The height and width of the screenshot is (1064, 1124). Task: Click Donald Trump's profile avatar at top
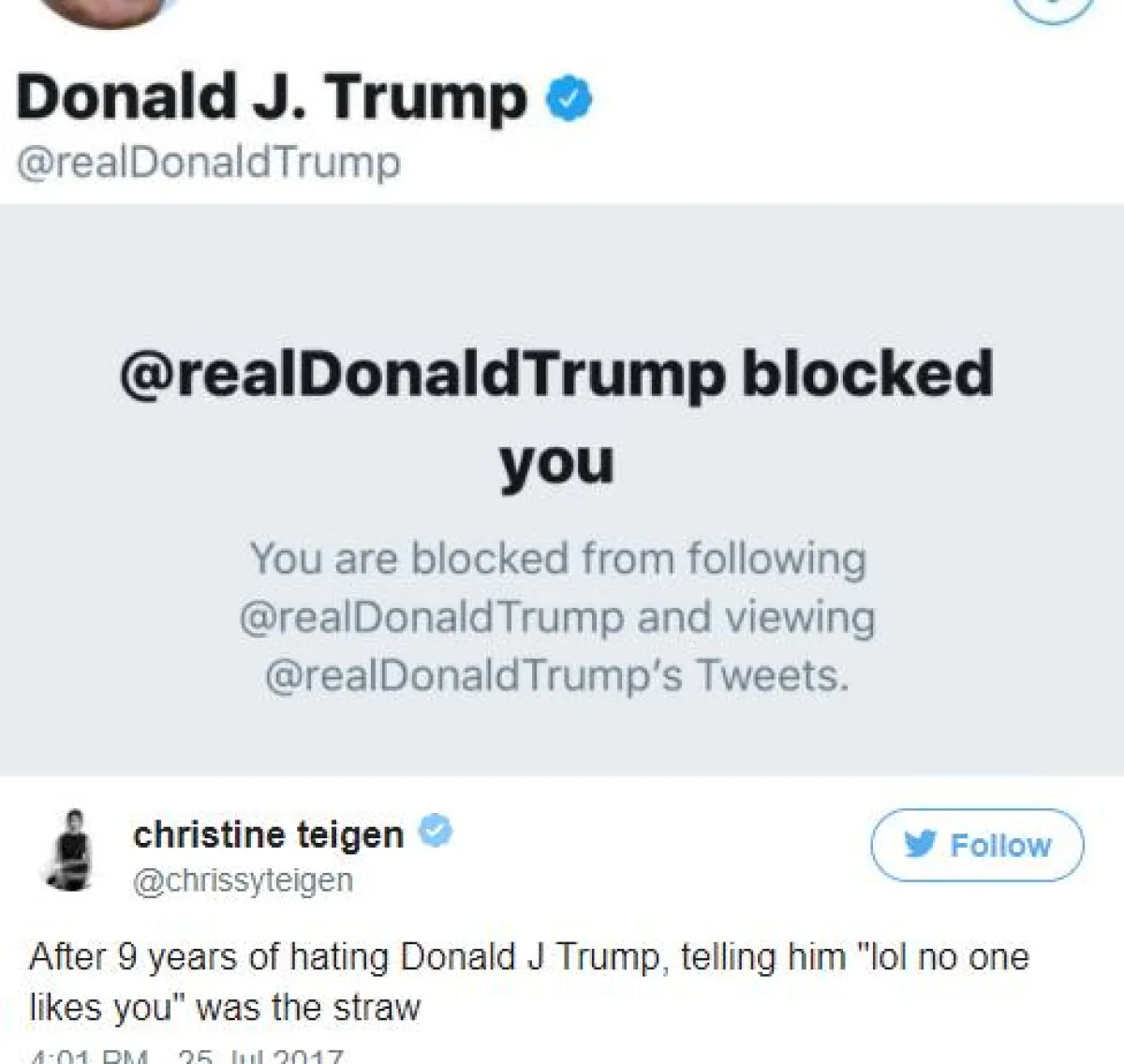tap(111, 11)
